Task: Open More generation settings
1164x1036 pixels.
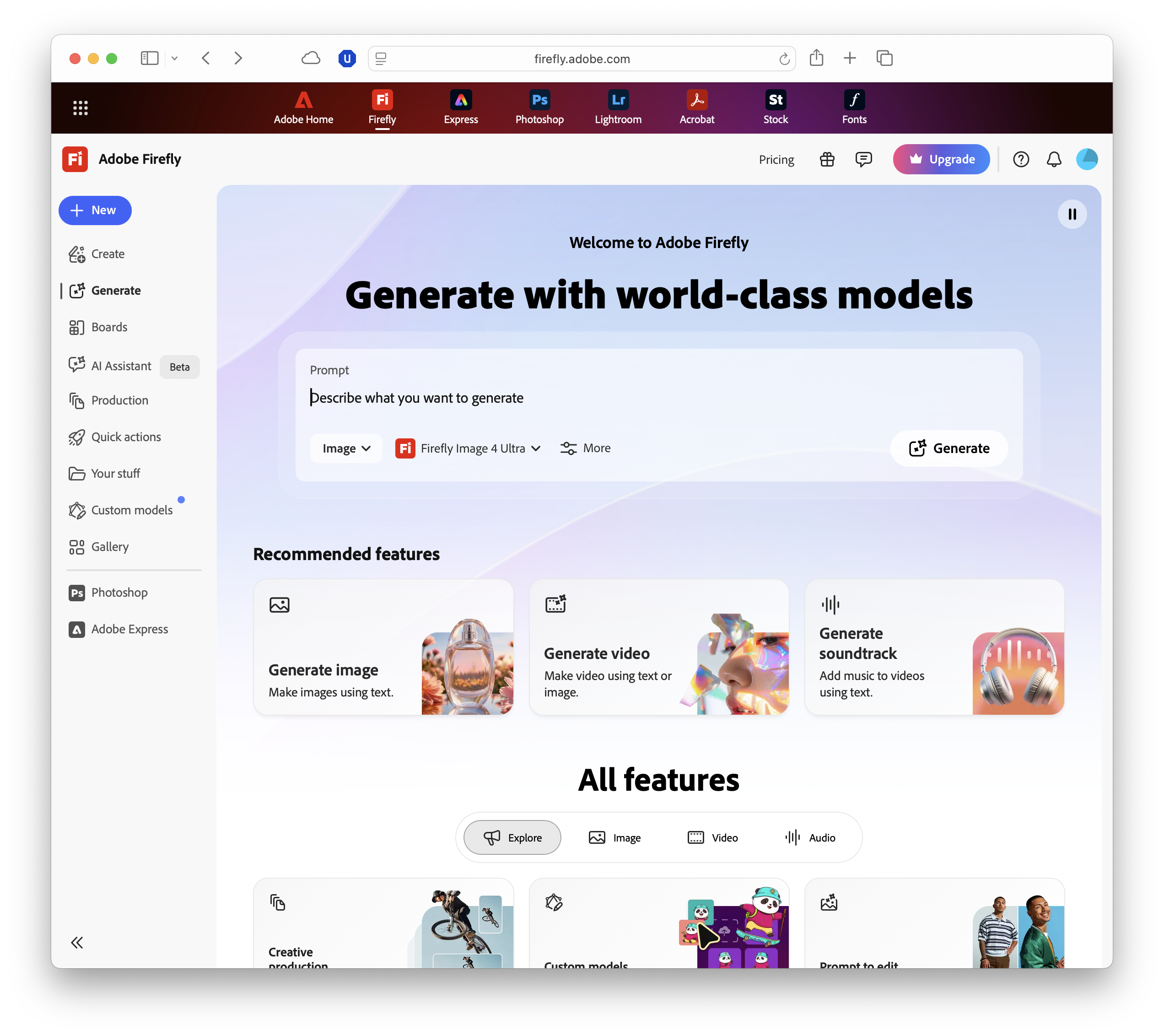Action: tap(585, 448)
